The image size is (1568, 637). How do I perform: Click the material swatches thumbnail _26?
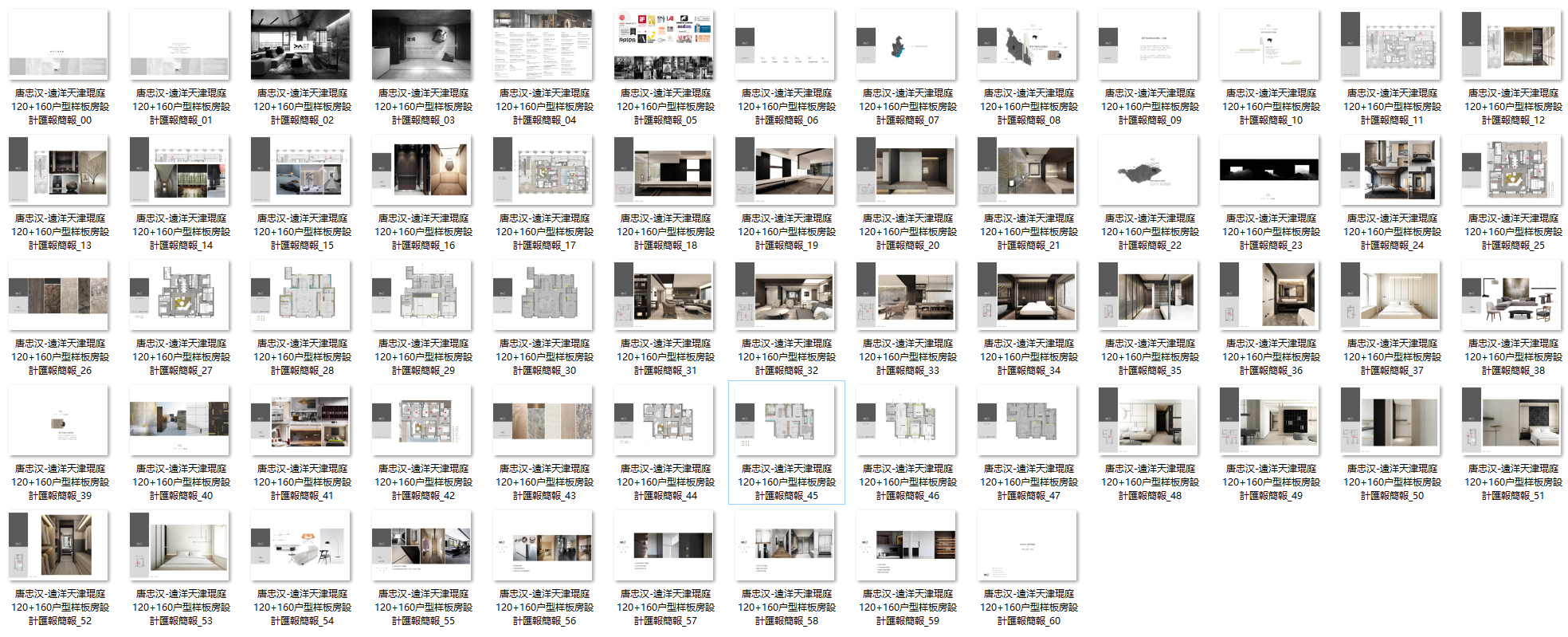[58, 295]
